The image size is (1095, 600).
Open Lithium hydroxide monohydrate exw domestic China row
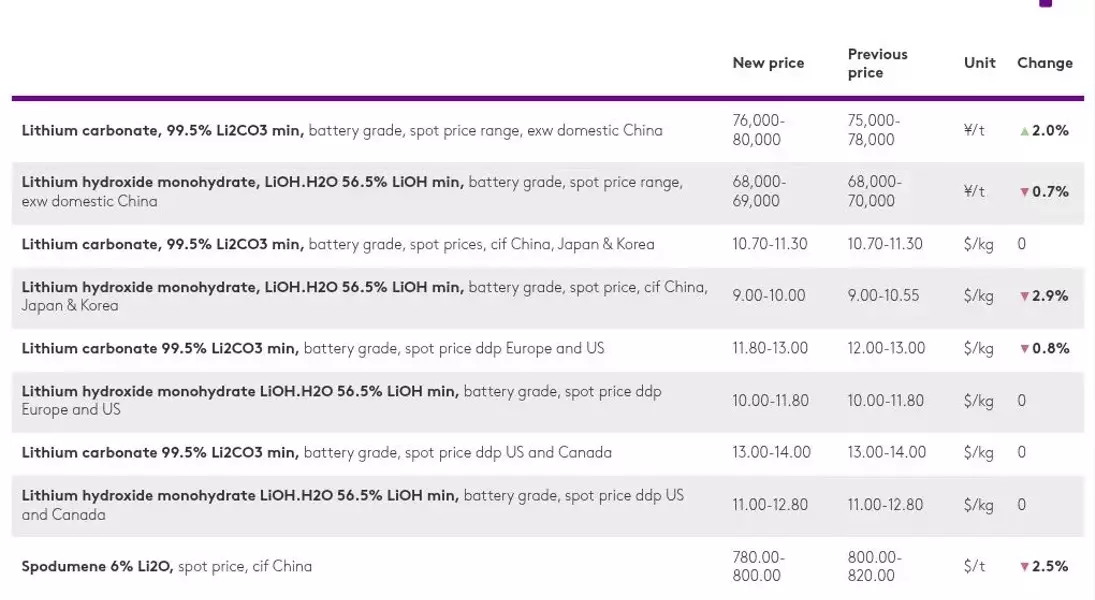click(548, 192)
